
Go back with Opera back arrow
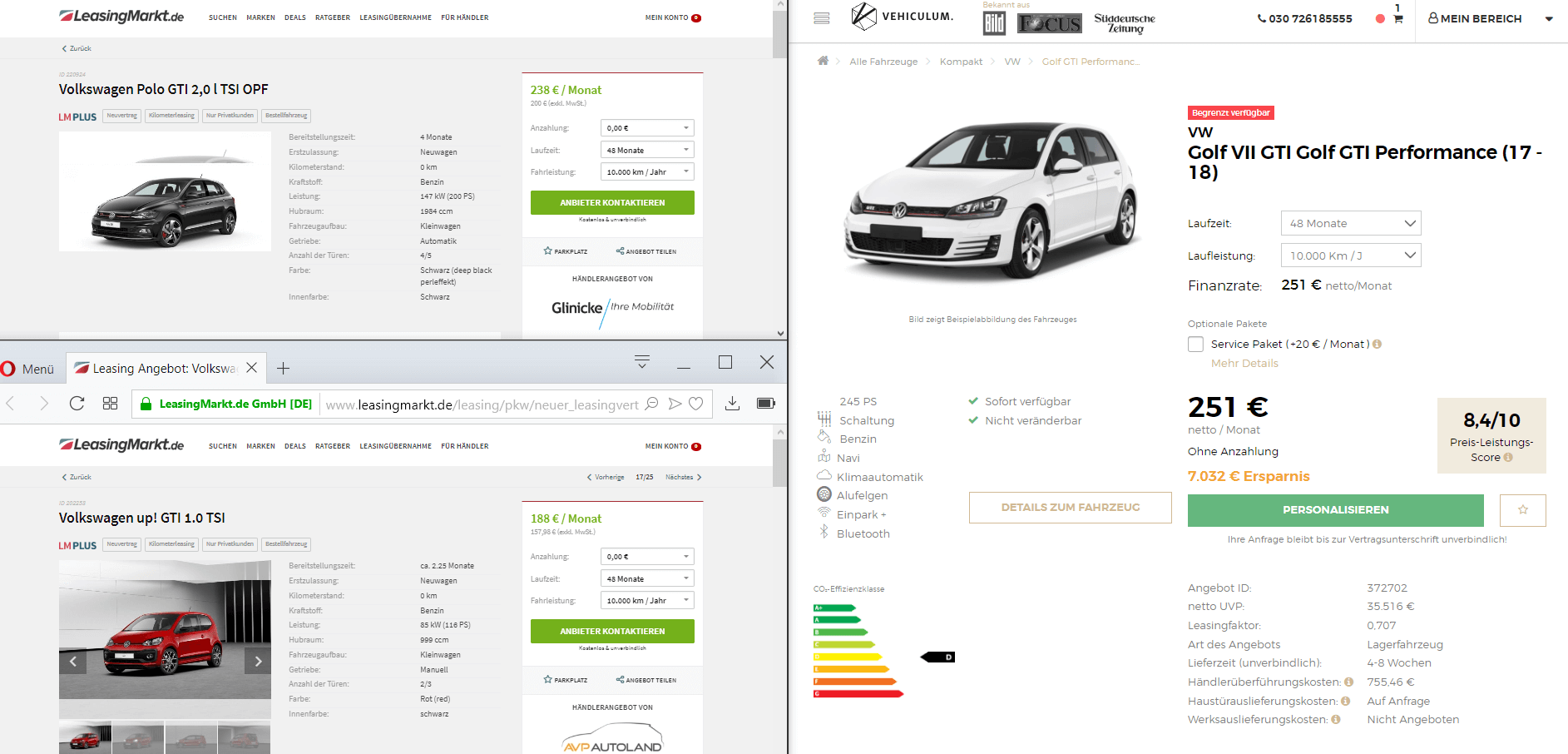(10, 404)
